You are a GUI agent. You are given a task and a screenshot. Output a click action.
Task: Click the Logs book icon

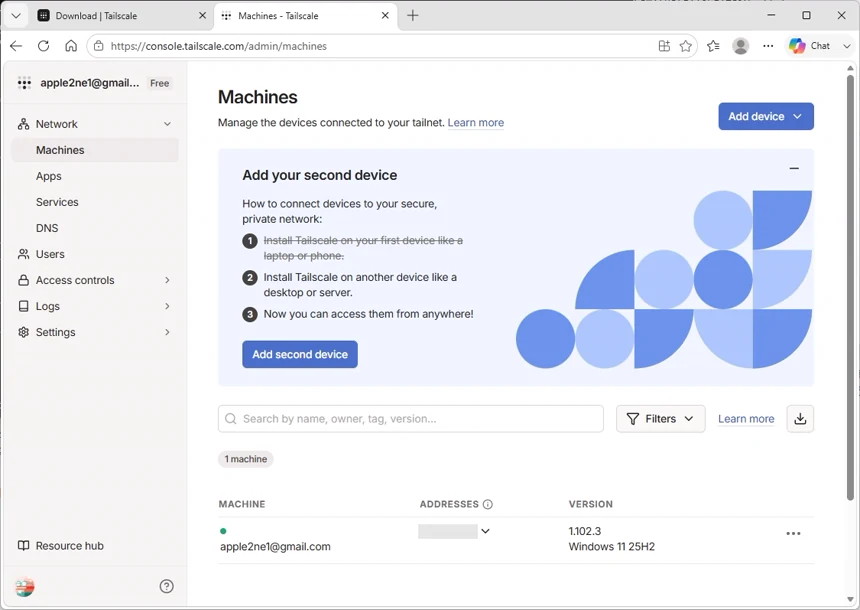click(24, 306)
